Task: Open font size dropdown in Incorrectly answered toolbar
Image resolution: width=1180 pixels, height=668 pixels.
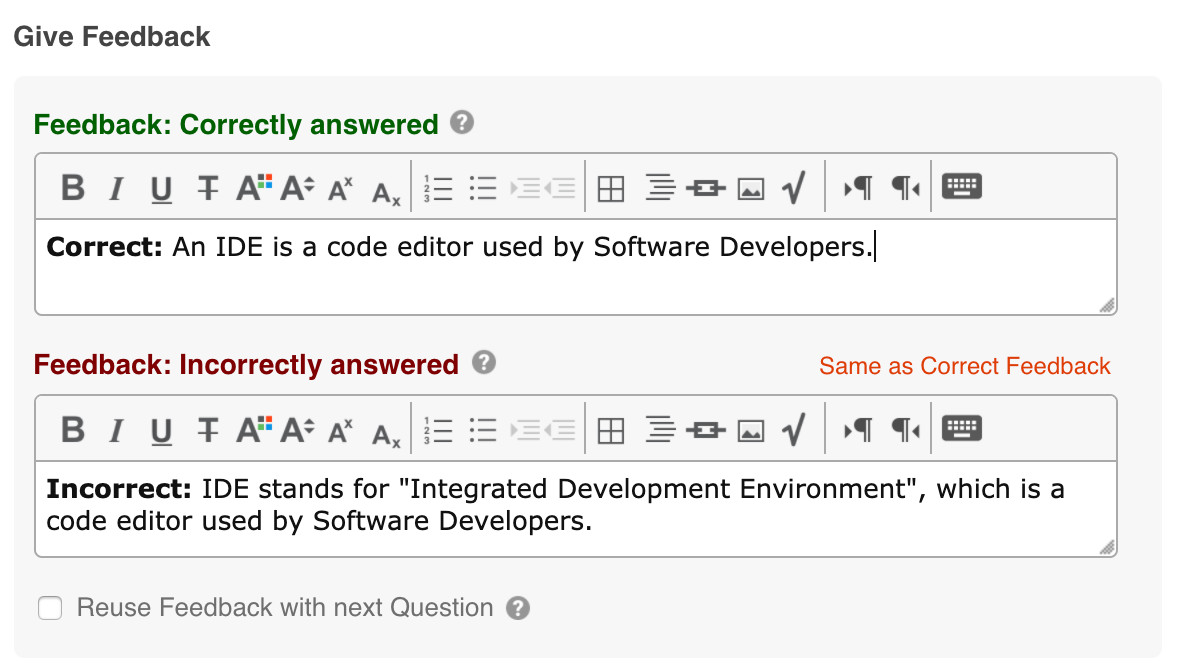Action: point(297,430)
